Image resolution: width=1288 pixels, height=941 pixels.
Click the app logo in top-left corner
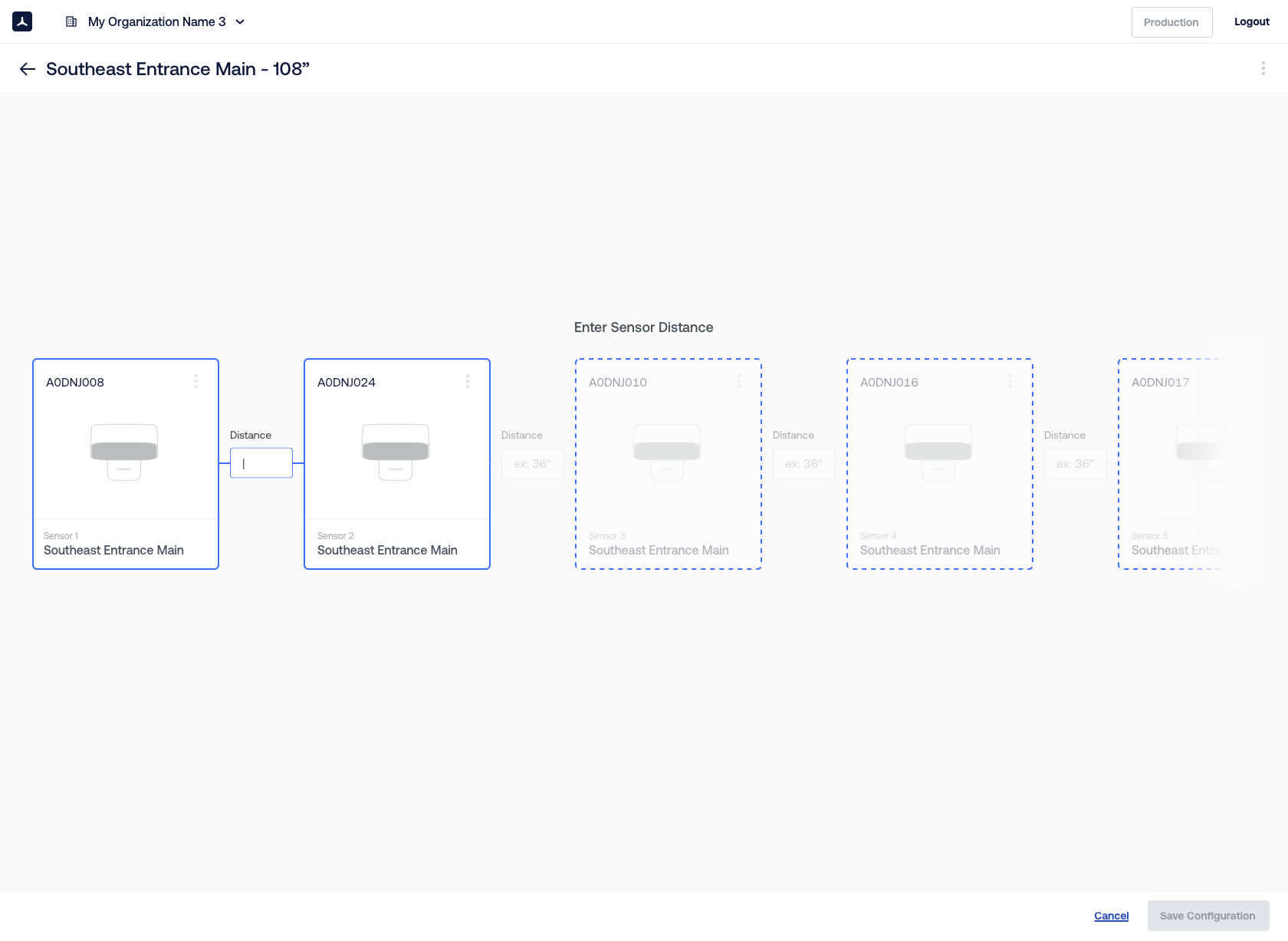click(x=22, y=21)
